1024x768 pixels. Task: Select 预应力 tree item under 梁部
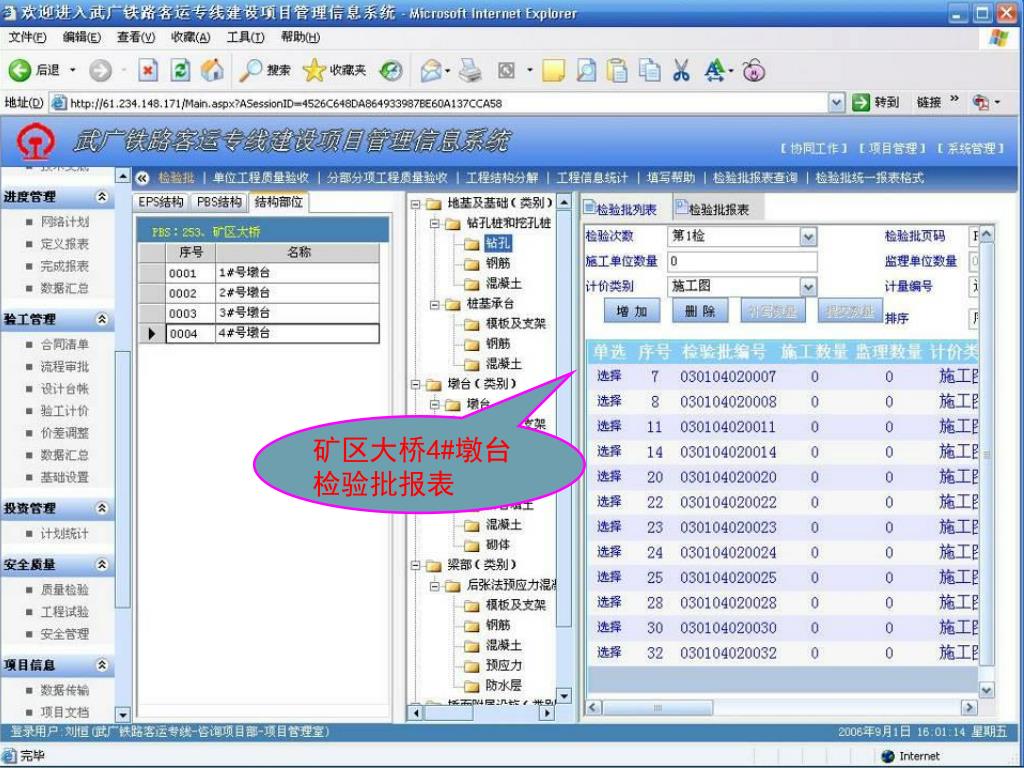pos(504,665)
